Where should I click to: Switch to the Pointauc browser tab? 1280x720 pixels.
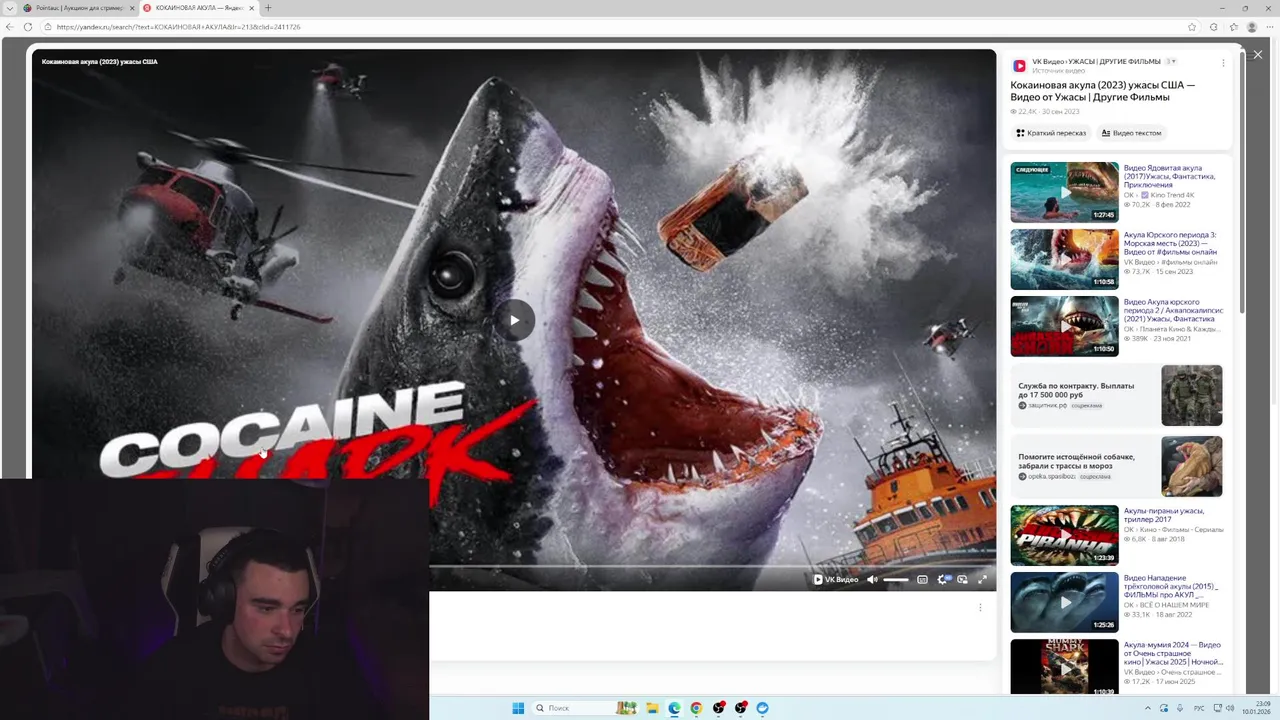pos(78,8)
